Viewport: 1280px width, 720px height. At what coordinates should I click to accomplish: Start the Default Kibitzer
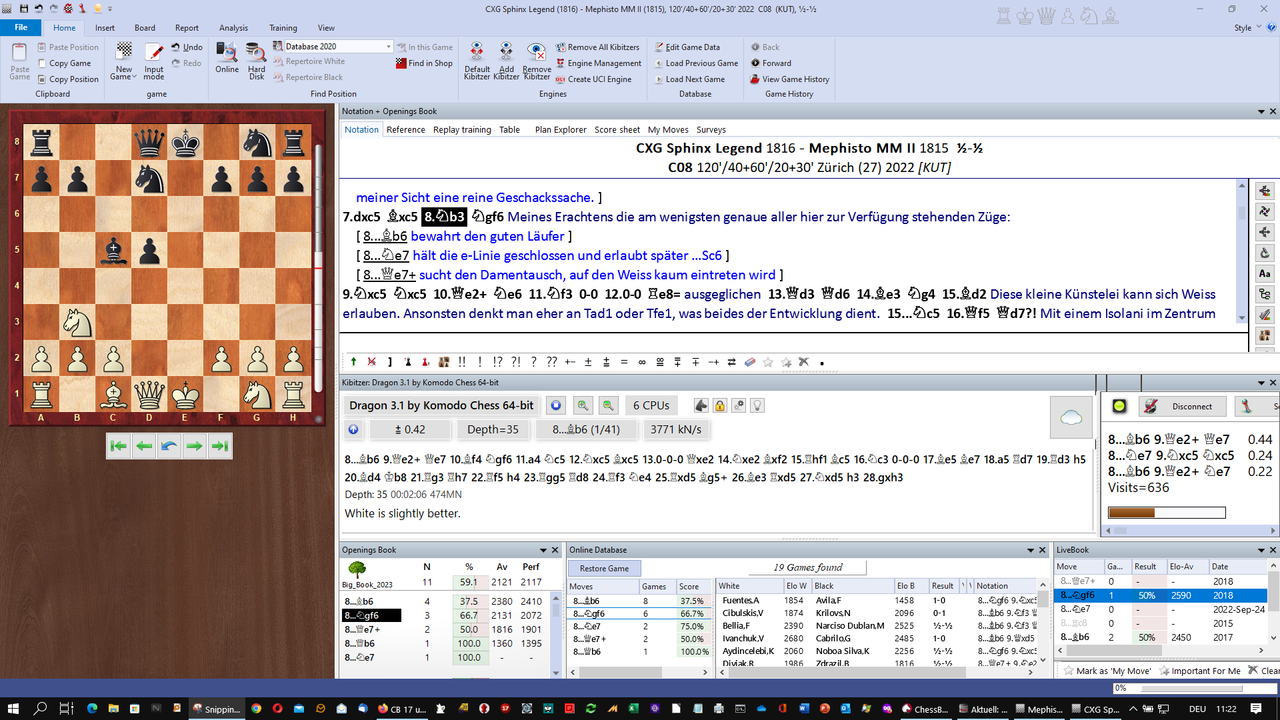click(x=477, y=61)
